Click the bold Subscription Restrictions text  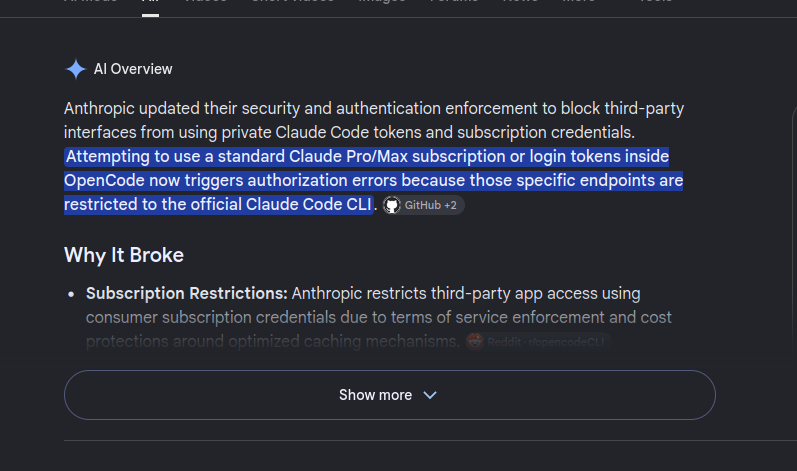[x=187, y=293]
